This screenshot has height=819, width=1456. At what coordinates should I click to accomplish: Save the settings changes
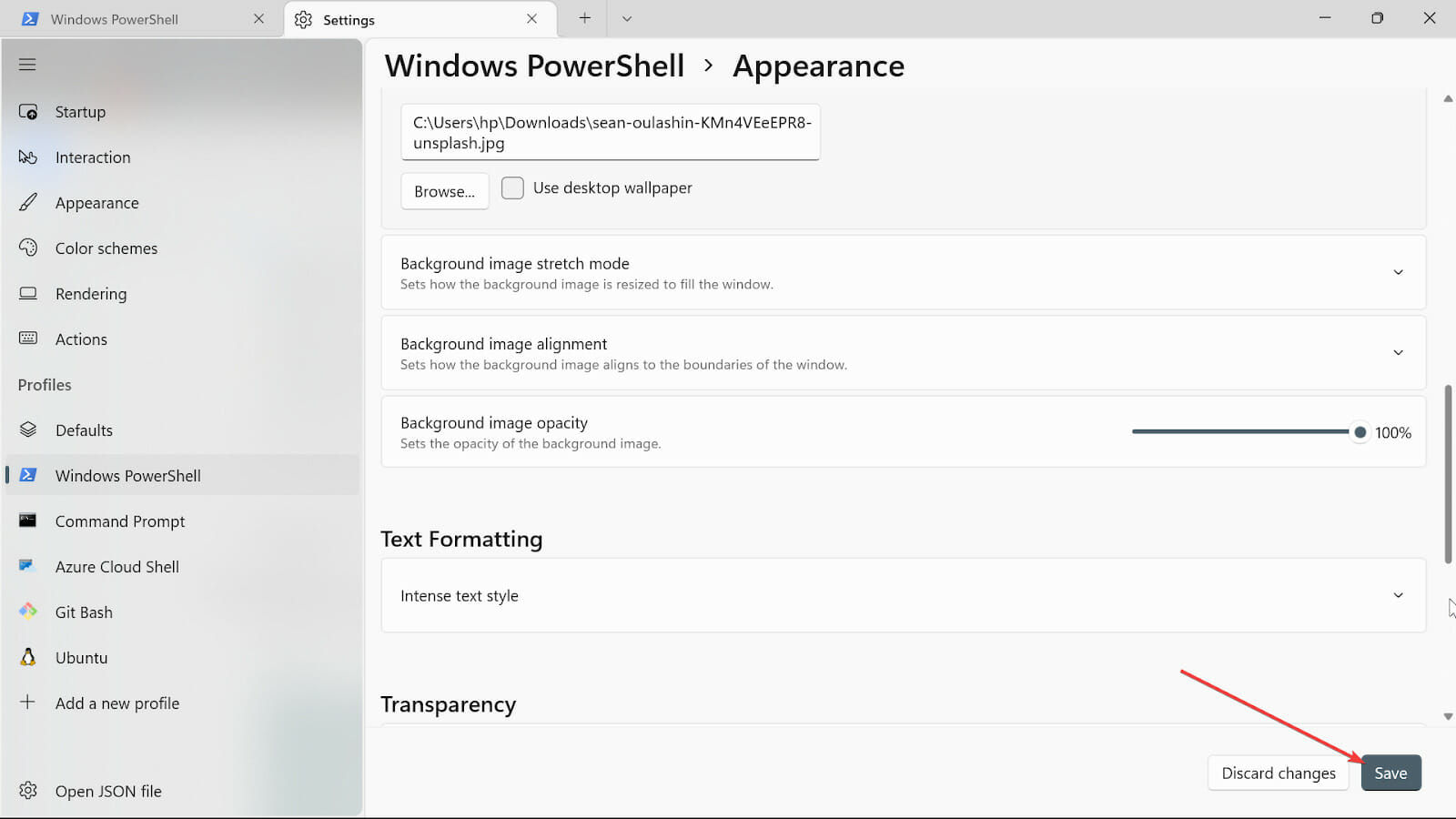pos(1390,773)
